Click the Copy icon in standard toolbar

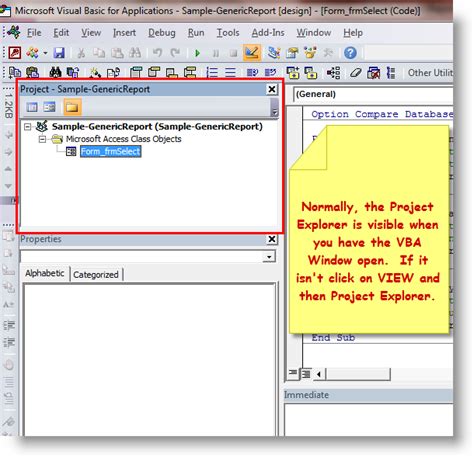click(99, 53)
